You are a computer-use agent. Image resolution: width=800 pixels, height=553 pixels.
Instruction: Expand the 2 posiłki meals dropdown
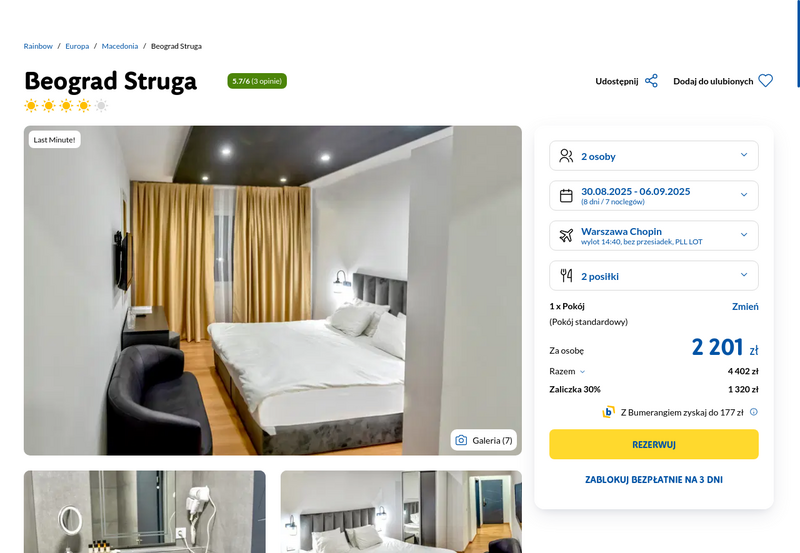(x=654, y=275)
